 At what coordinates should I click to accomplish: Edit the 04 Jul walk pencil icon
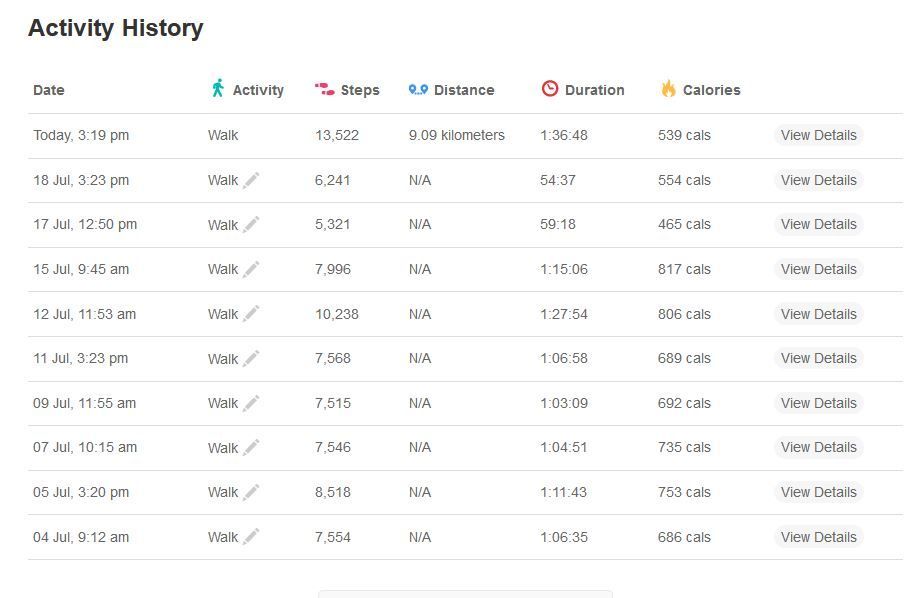point(251,537)
